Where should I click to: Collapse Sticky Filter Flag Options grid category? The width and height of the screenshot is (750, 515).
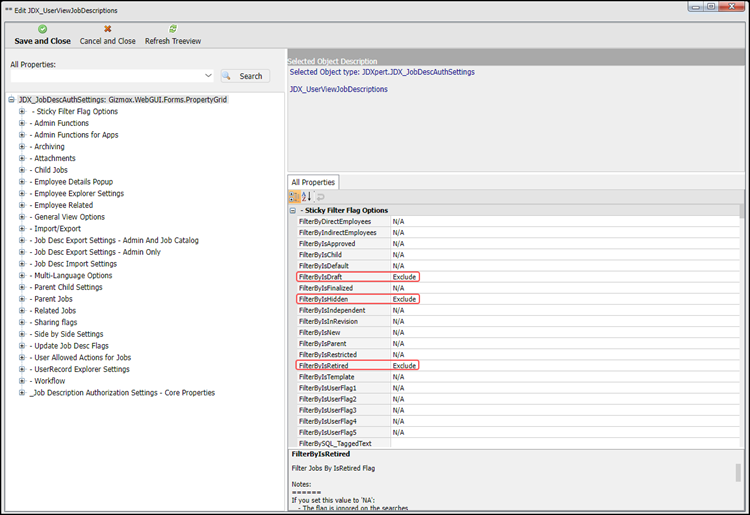293,210
